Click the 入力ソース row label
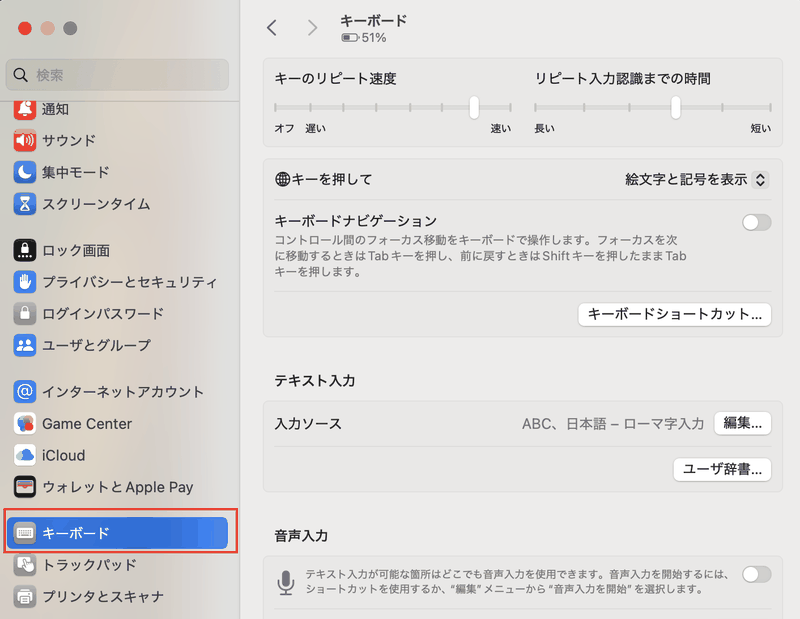Screen dimensions: 800x619 tap(308, 424)
